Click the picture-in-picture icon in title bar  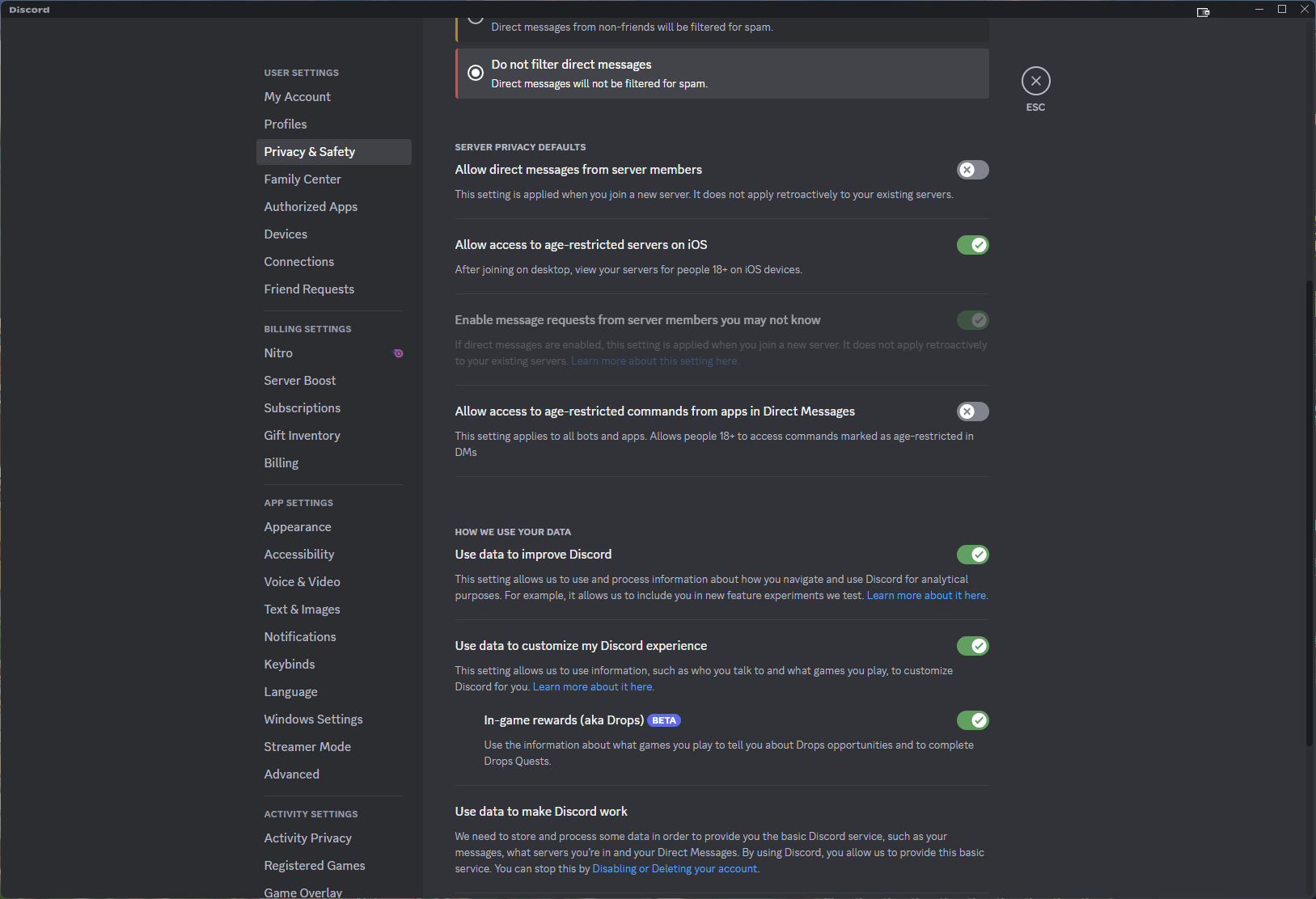[x=1203, y=11]
